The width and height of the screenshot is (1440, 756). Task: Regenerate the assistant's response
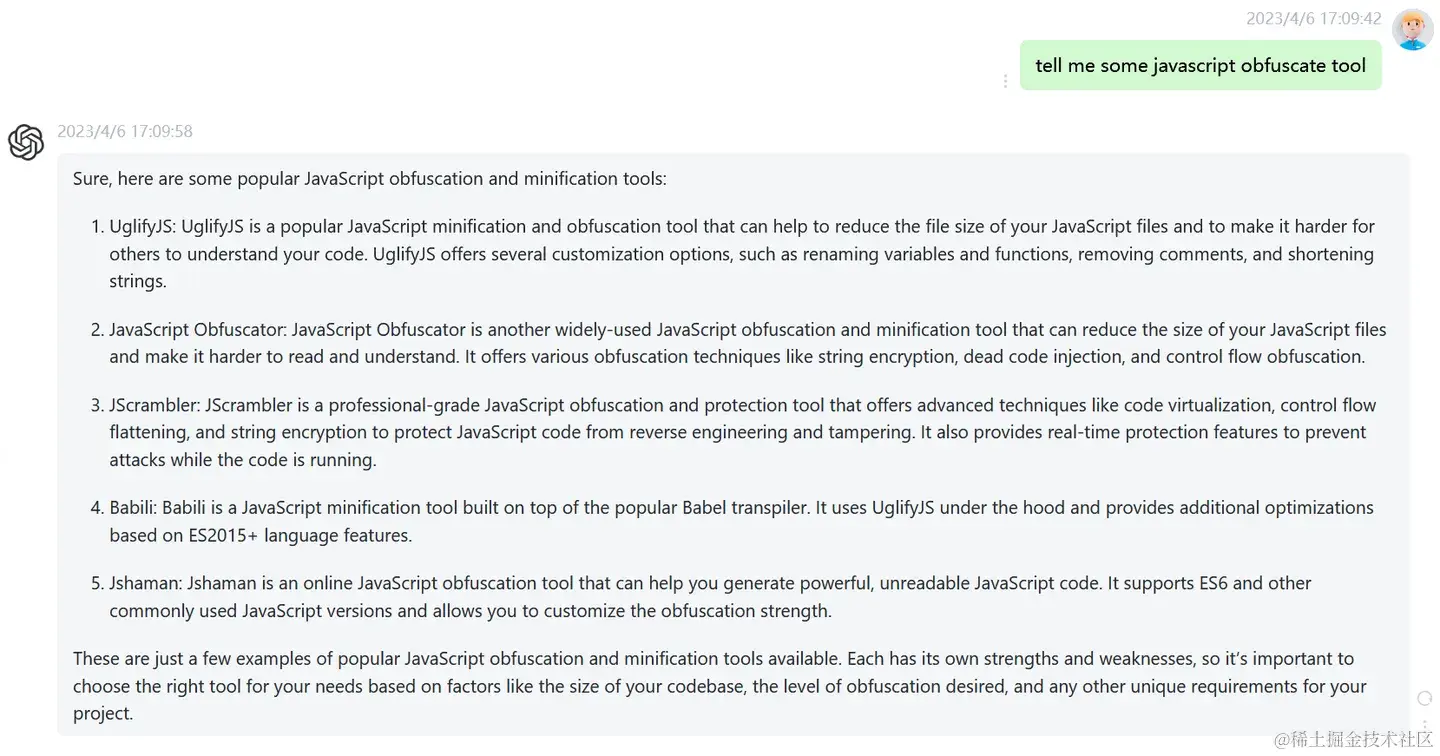click(1425, 698)
